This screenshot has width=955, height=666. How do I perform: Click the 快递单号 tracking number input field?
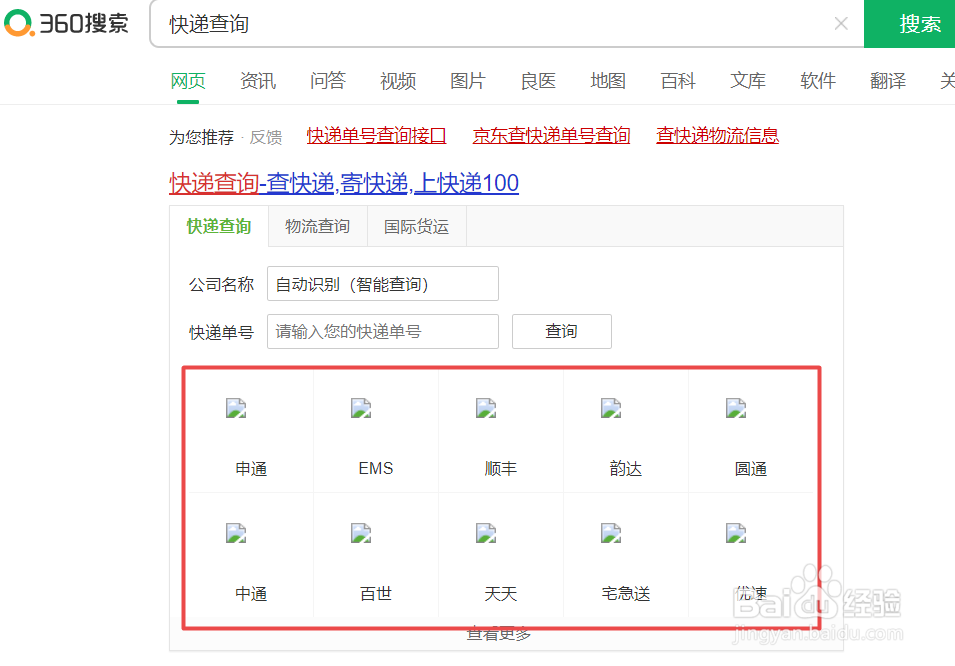[382, 331]
